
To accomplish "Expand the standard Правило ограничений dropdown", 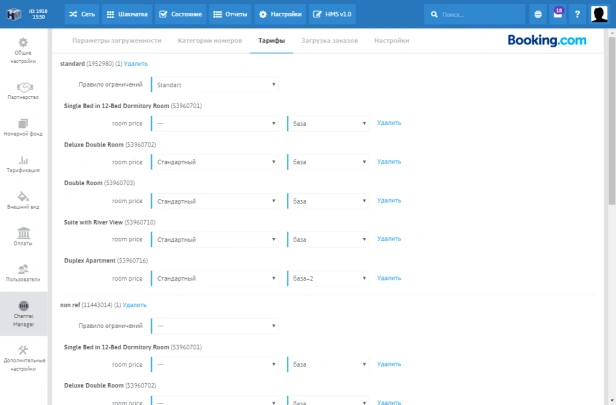I will (x=215, y=85).
